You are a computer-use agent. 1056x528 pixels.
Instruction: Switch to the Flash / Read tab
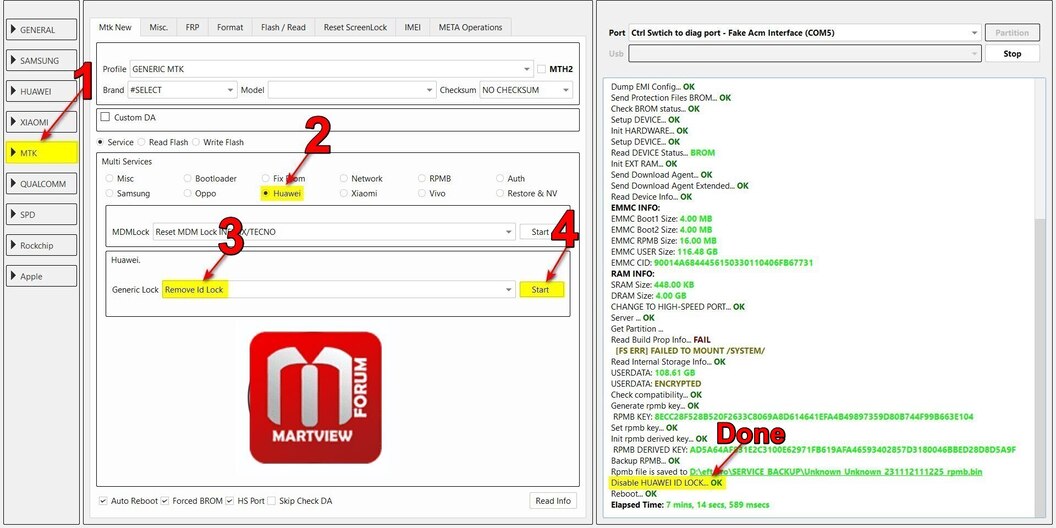click(x=284, y=28)
